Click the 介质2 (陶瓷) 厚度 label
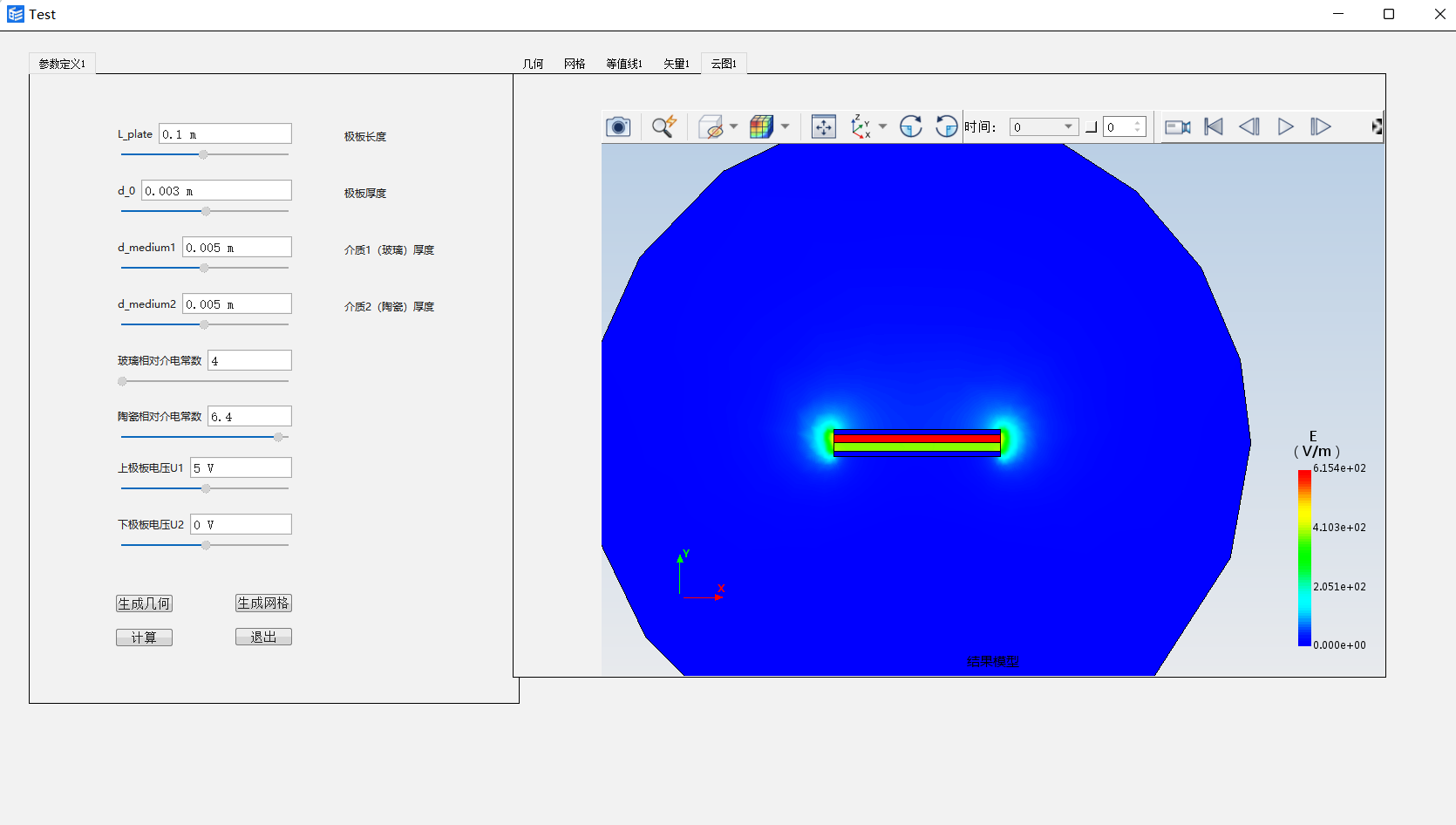 click(389, 307)
